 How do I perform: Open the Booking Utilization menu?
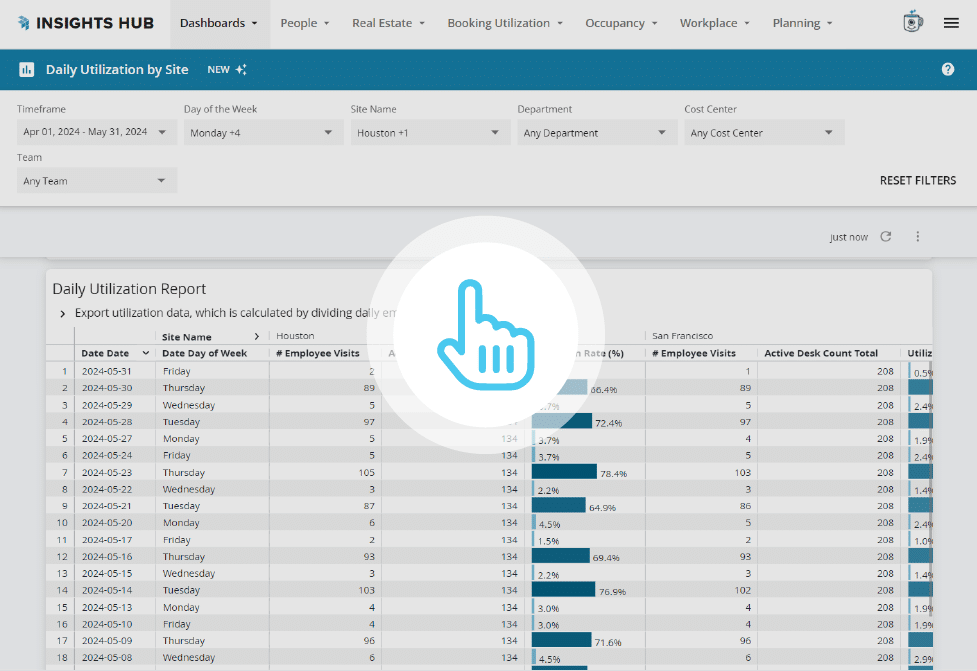click(x=504, y=22)
